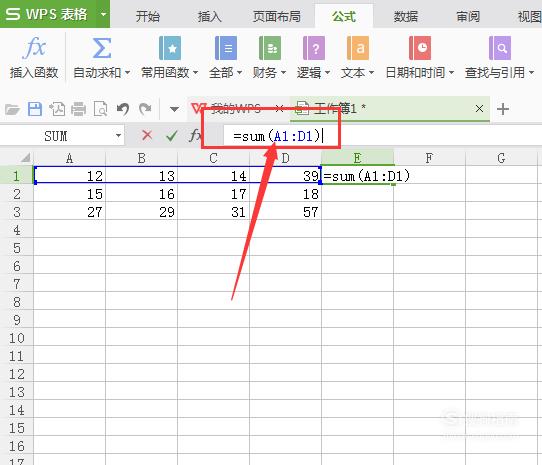This screenshot has width=542, height=465.
Task: Expand the 常用函数 dropdown arrow
Action: pos(195,73)
